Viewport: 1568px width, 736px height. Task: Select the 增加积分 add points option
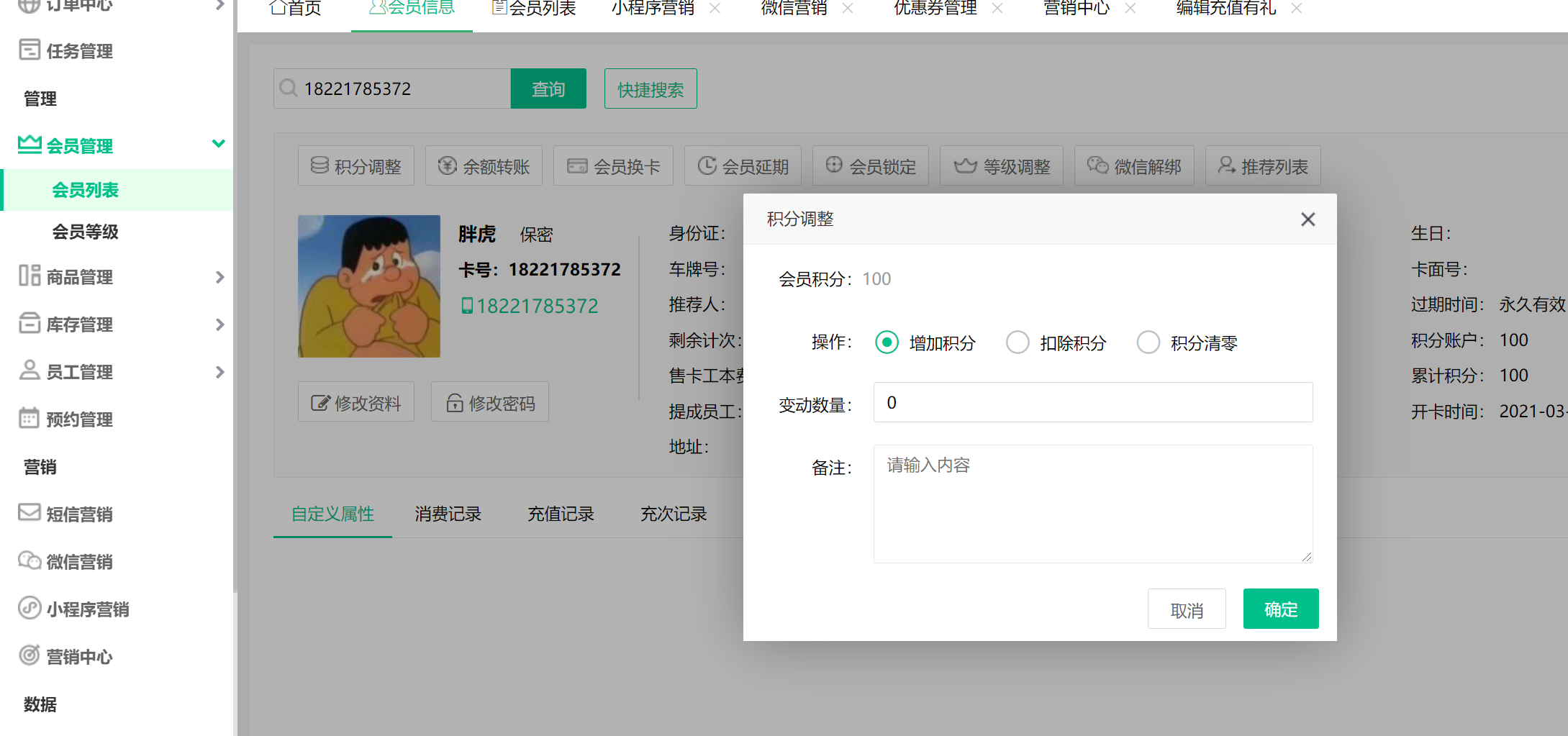(887, 342)
